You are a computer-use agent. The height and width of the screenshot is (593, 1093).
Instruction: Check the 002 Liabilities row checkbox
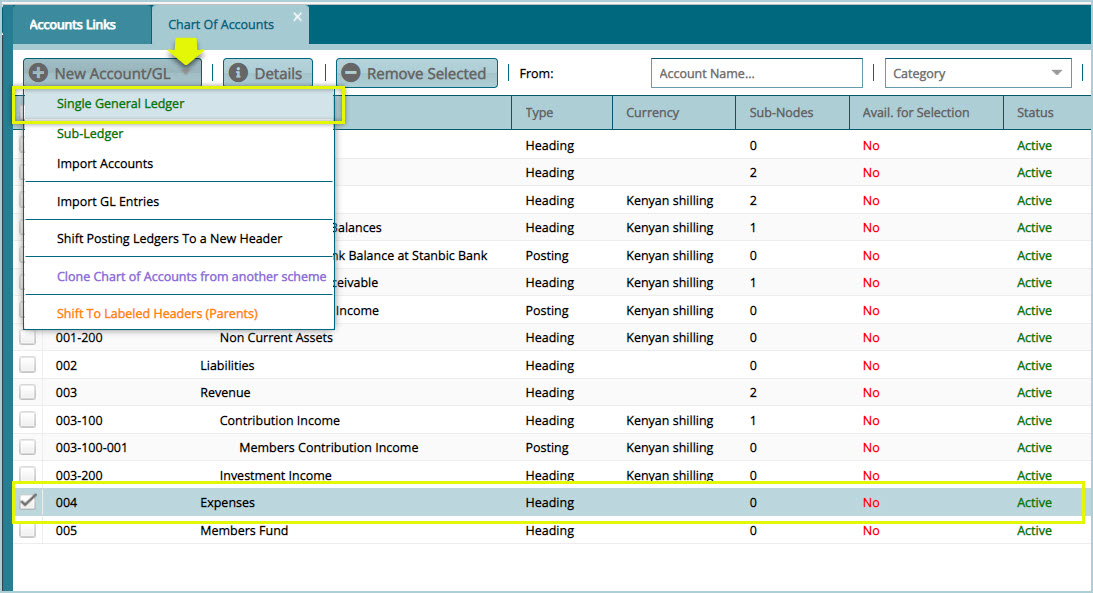tap(28, 365)
